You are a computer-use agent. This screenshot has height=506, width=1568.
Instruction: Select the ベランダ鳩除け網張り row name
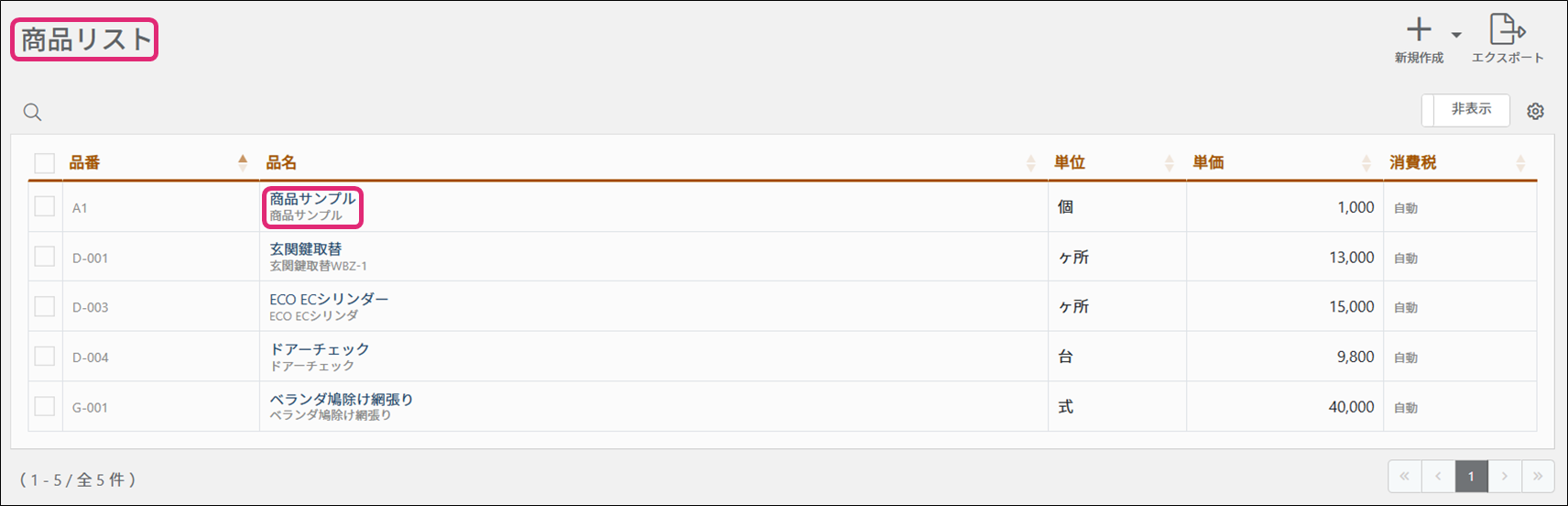(342, 400)
